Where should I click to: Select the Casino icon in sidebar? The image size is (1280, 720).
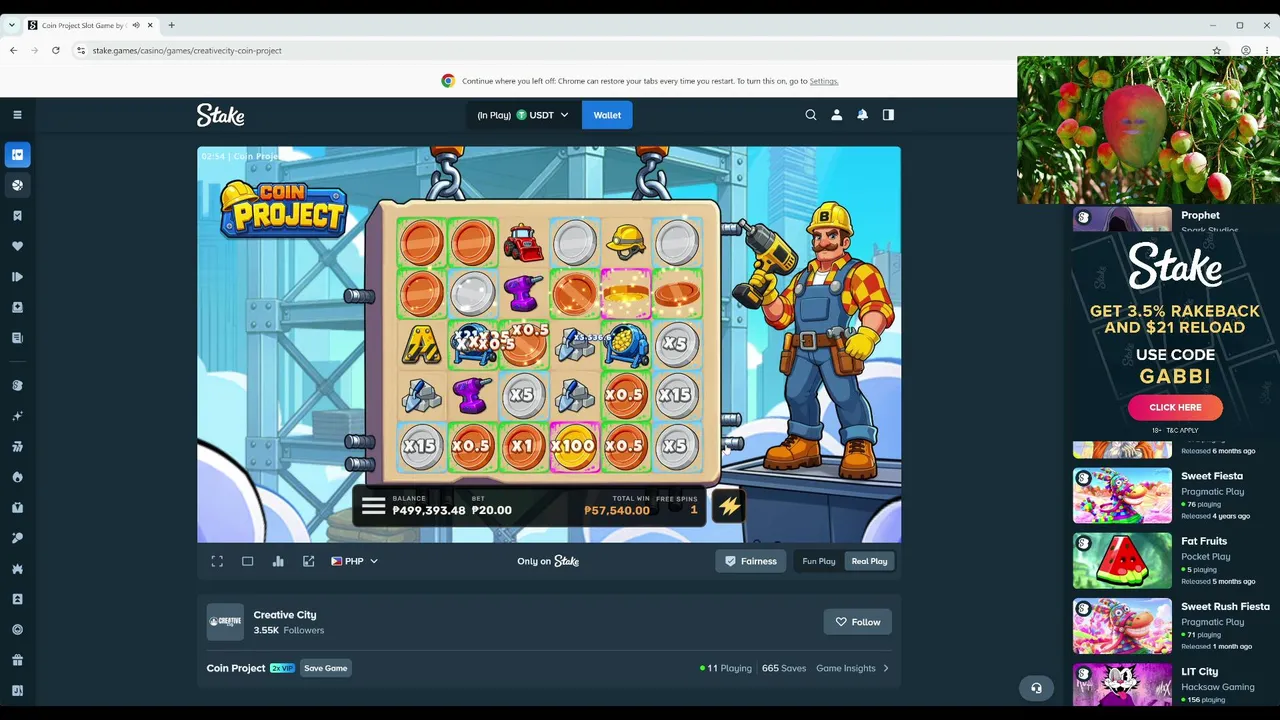point(17,154)
